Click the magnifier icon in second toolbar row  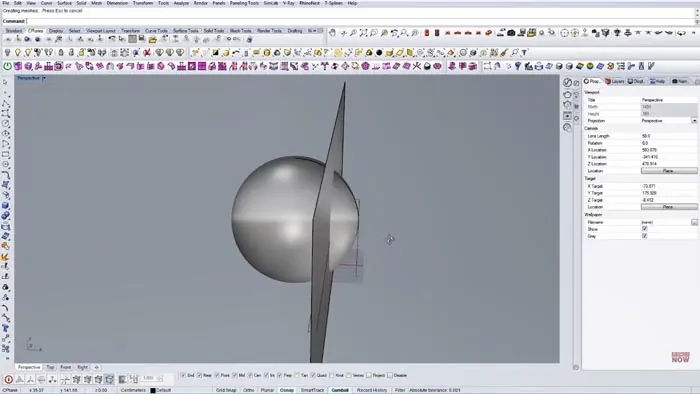click(x=514, y=53)
